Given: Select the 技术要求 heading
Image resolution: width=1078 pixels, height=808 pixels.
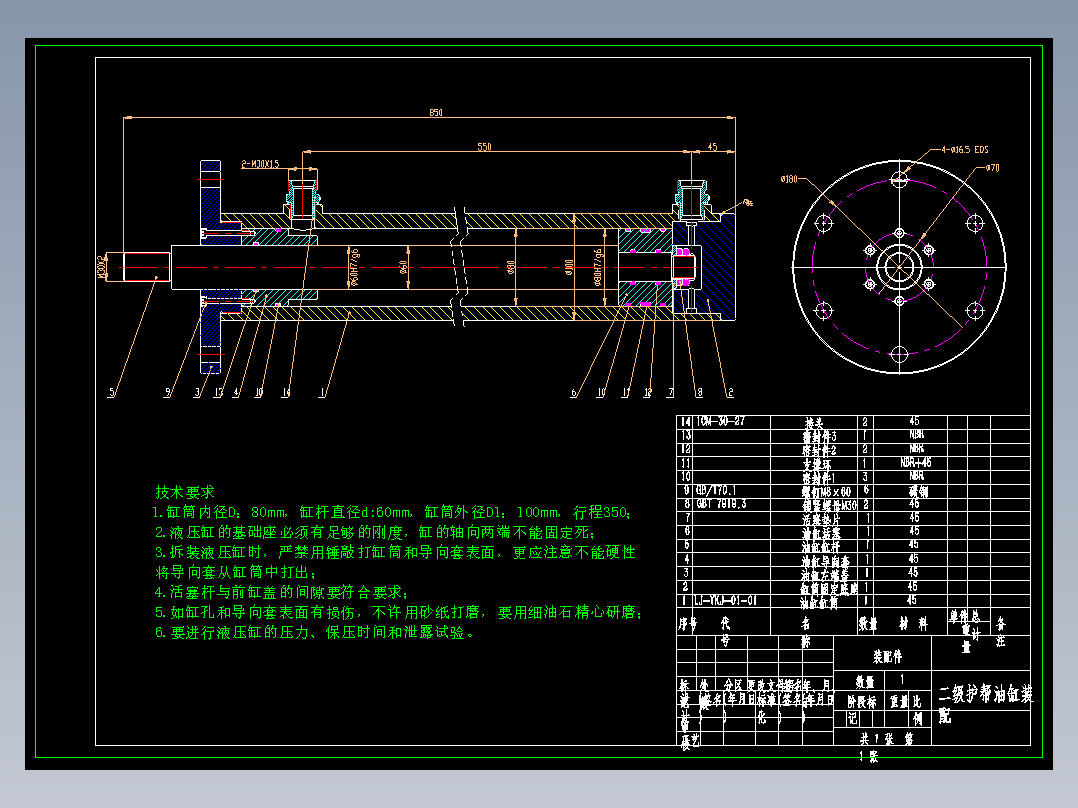Looking at the screenshot, I should point(185,492).
